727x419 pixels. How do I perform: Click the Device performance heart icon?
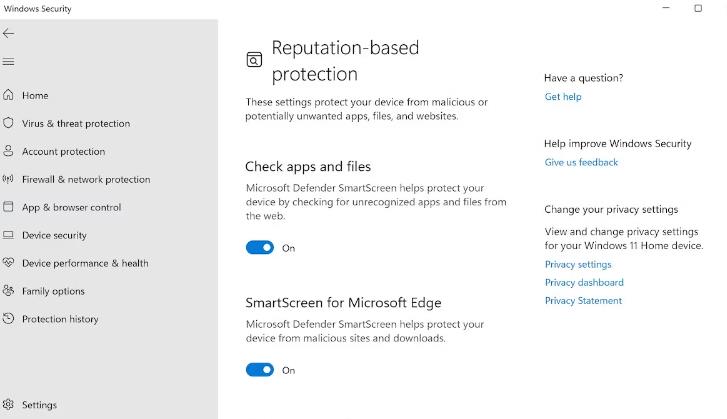pos(8,263)
